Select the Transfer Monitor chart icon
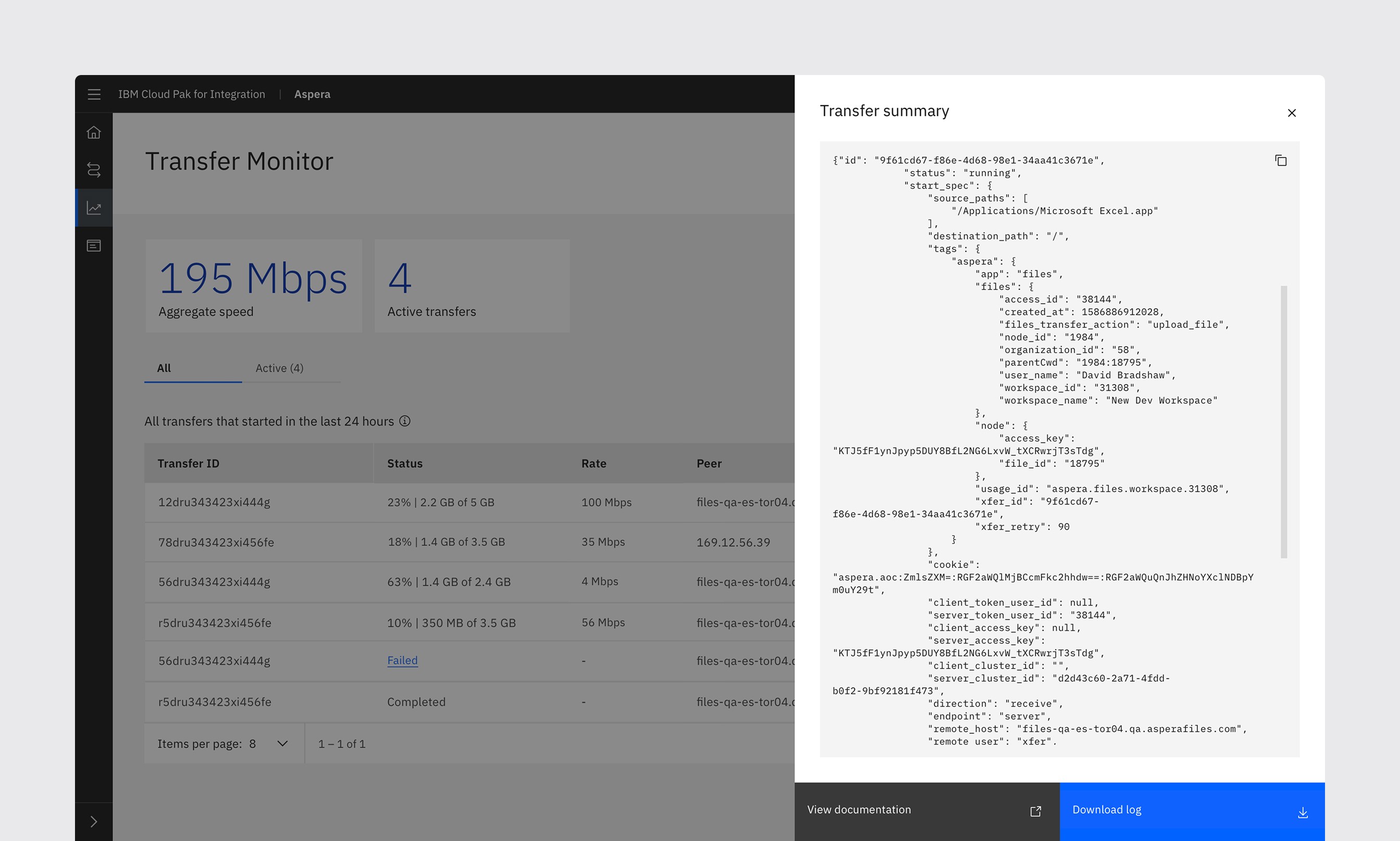1400x841 pixels. pos(94,208)
